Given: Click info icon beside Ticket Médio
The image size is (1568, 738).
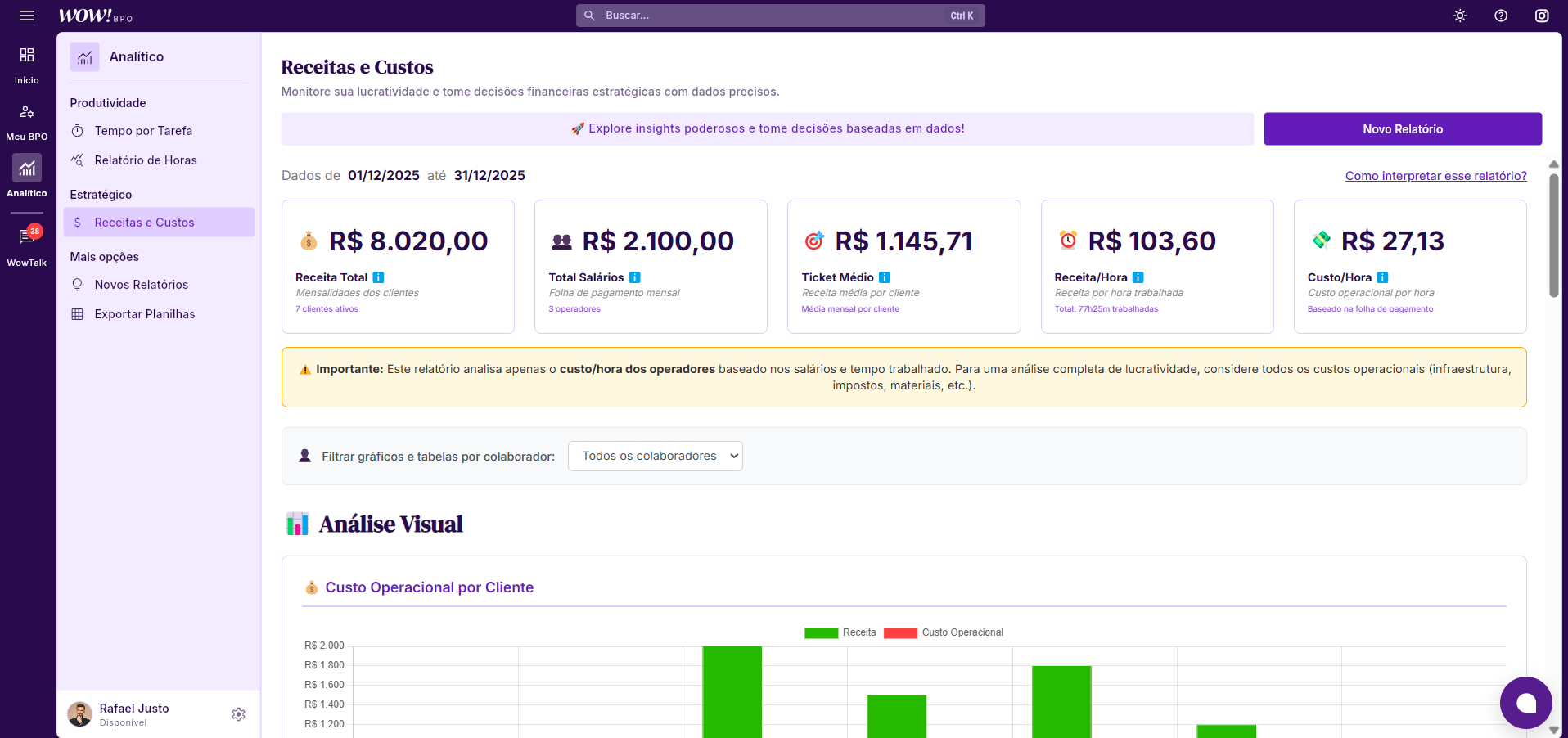Looking at the screenshot, I should (885, 277).
